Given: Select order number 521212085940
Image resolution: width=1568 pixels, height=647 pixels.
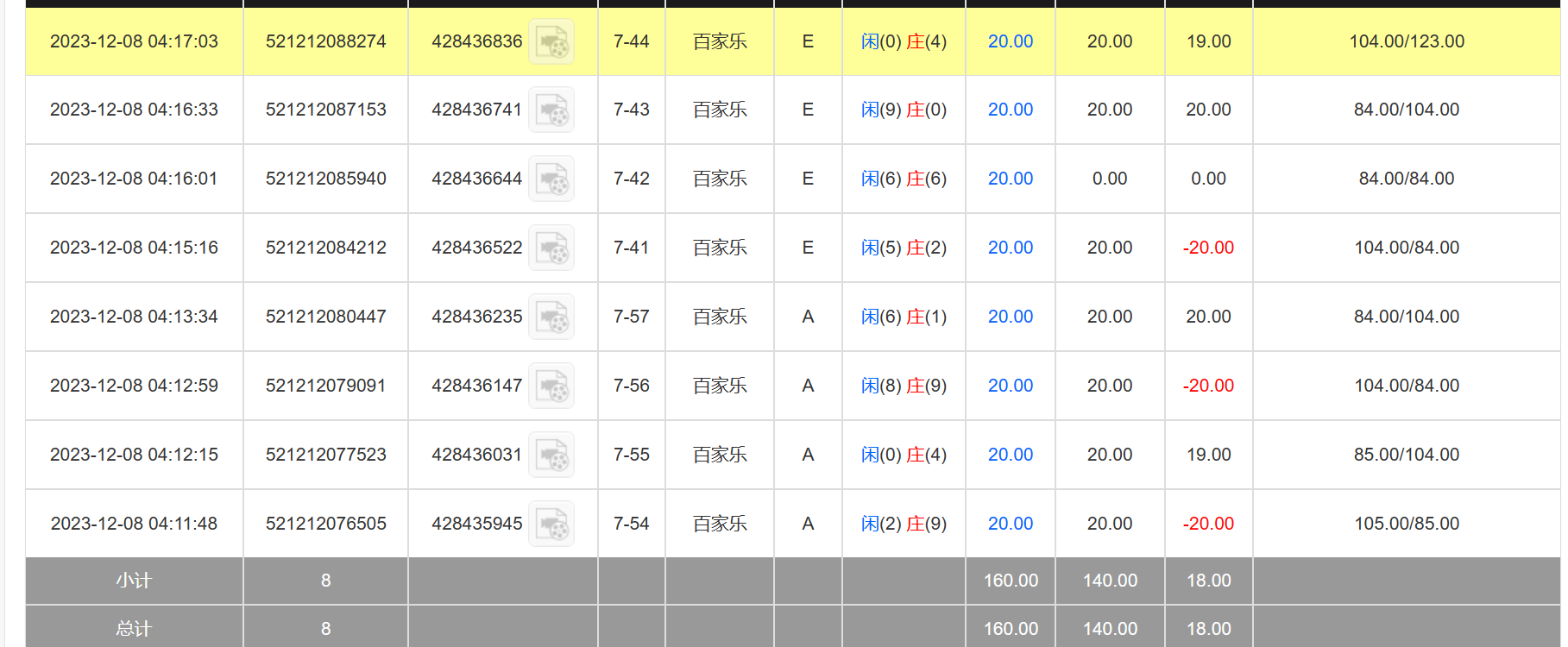Looking at the screenshot, I should click(326, 179).
